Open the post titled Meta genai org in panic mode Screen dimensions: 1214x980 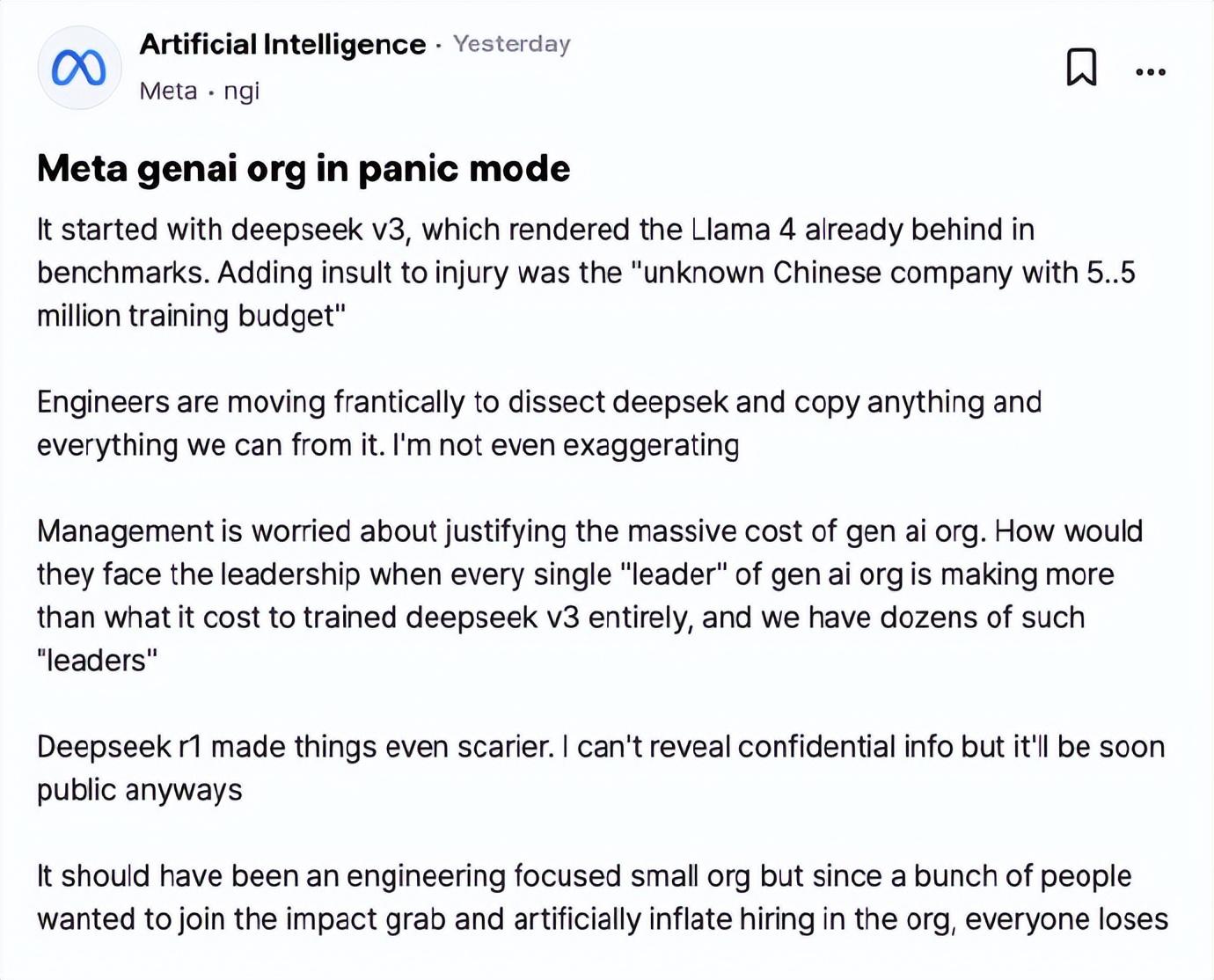303,168
